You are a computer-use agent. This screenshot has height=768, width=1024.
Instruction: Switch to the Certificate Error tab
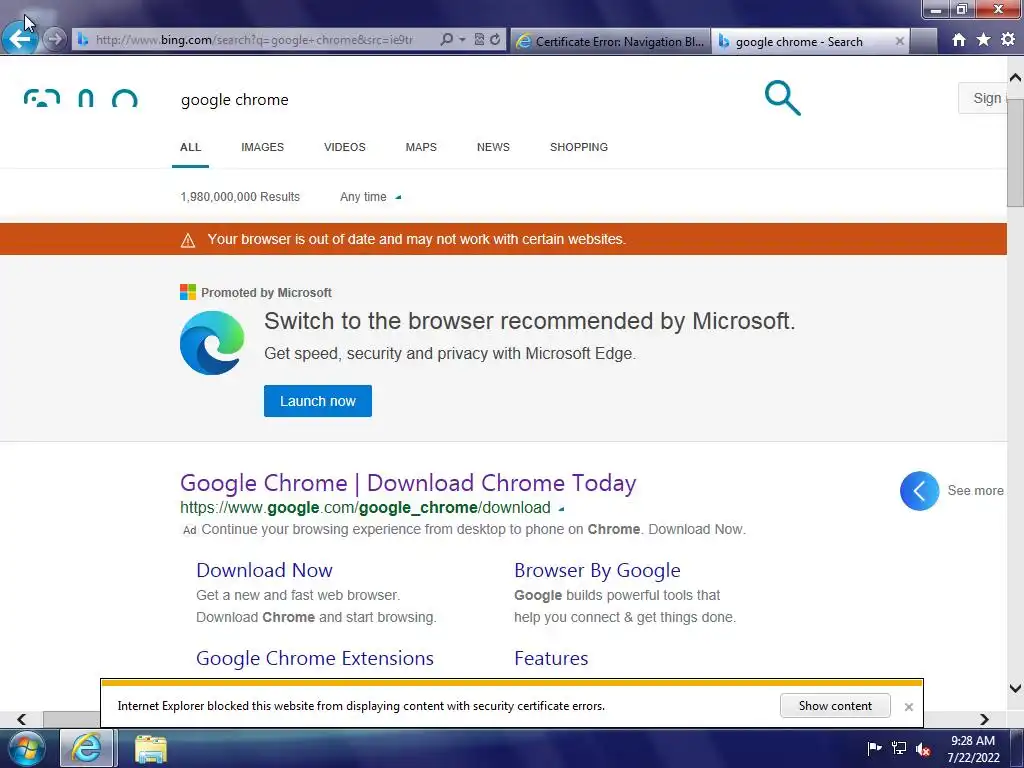pos(611,41)
